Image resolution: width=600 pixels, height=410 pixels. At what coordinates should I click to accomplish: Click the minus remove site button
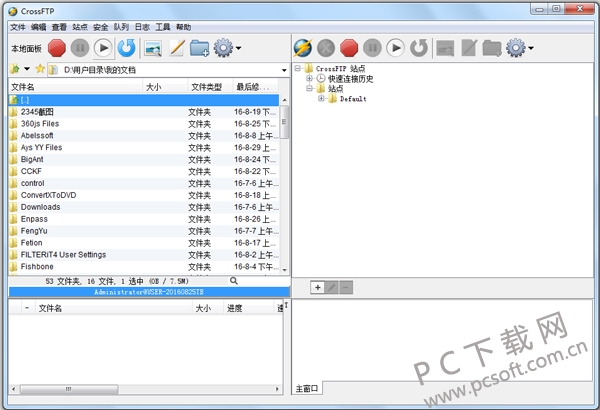346,287
